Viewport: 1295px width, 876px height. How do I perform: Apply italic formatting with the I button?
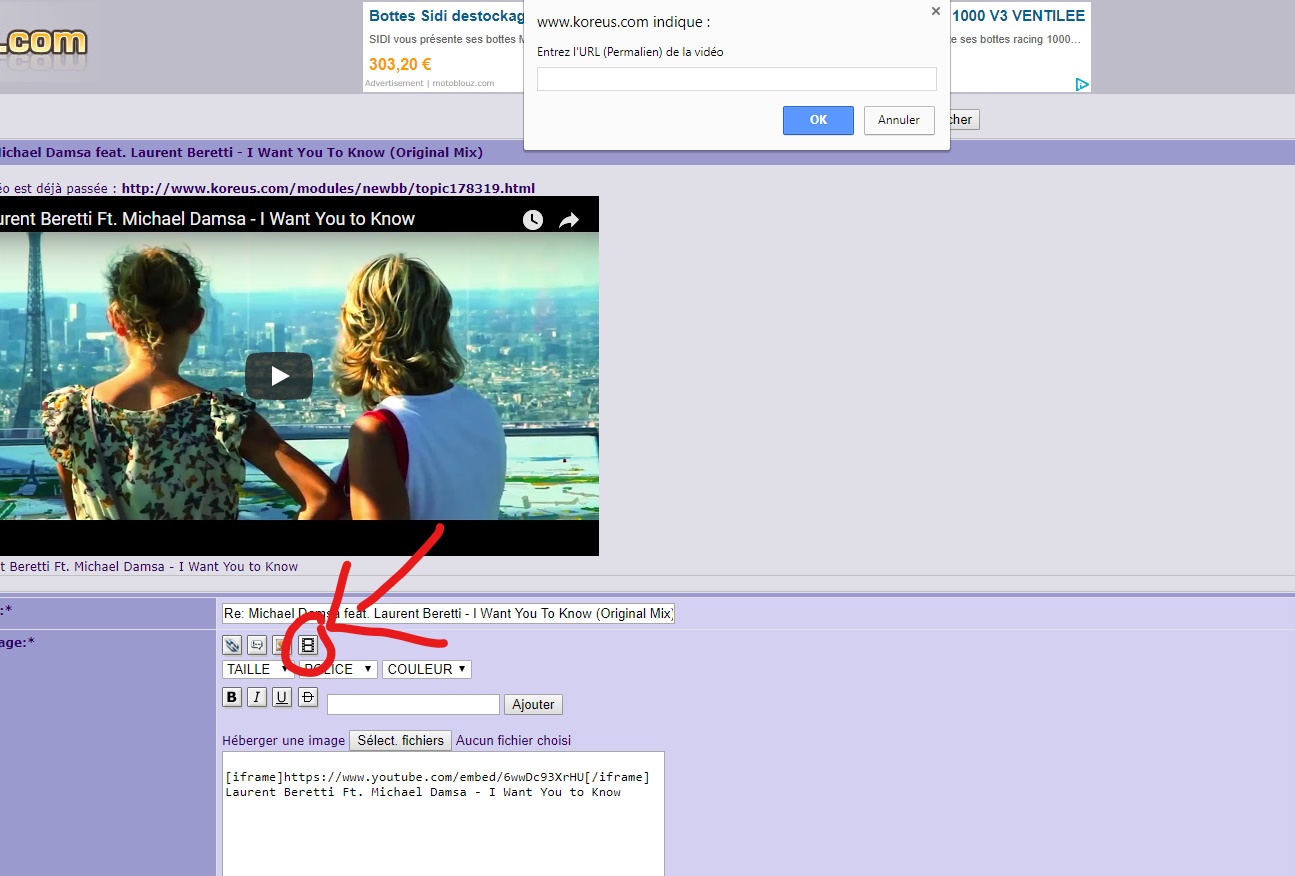257,697
